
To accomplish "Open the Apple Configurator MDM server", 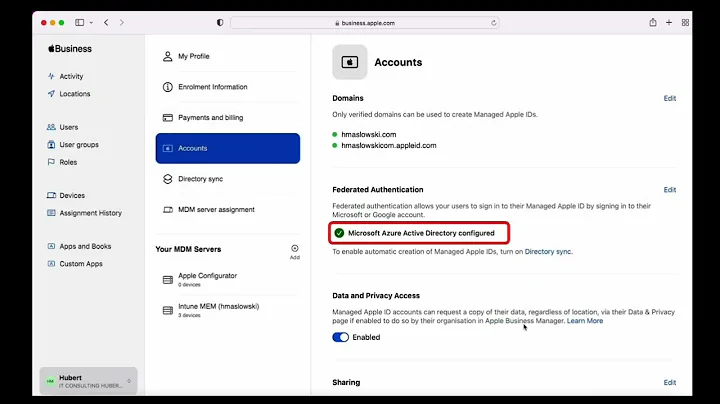I will [228, 280].
